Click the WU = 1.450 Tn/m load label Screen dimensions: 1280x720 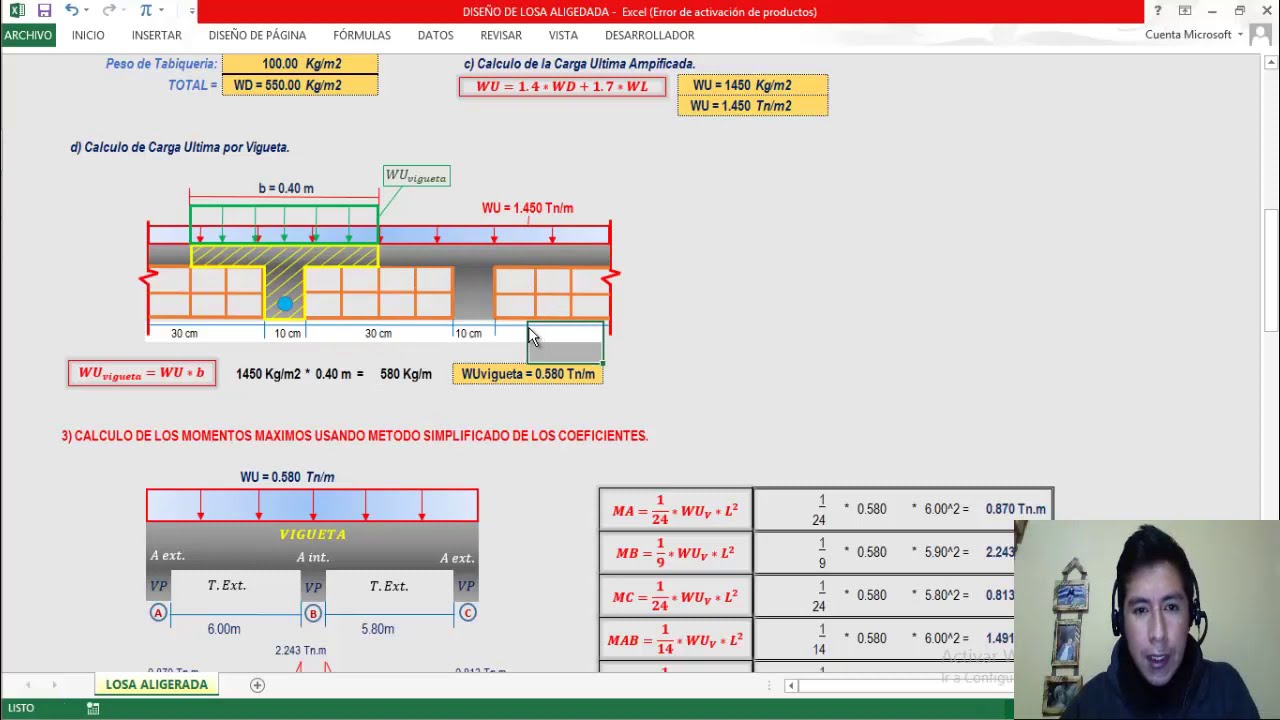pyautogui.click(x=527, y=208)
